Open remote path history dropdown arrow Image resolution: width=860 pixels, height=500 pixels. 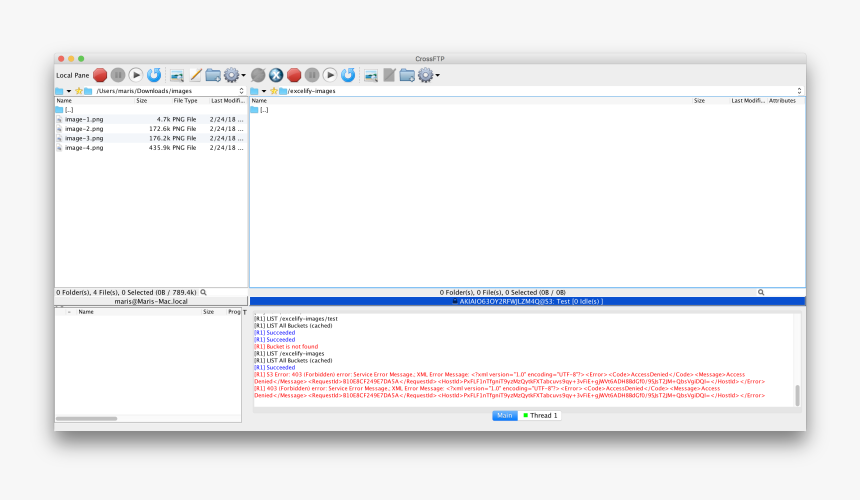[x=264, y=91]
